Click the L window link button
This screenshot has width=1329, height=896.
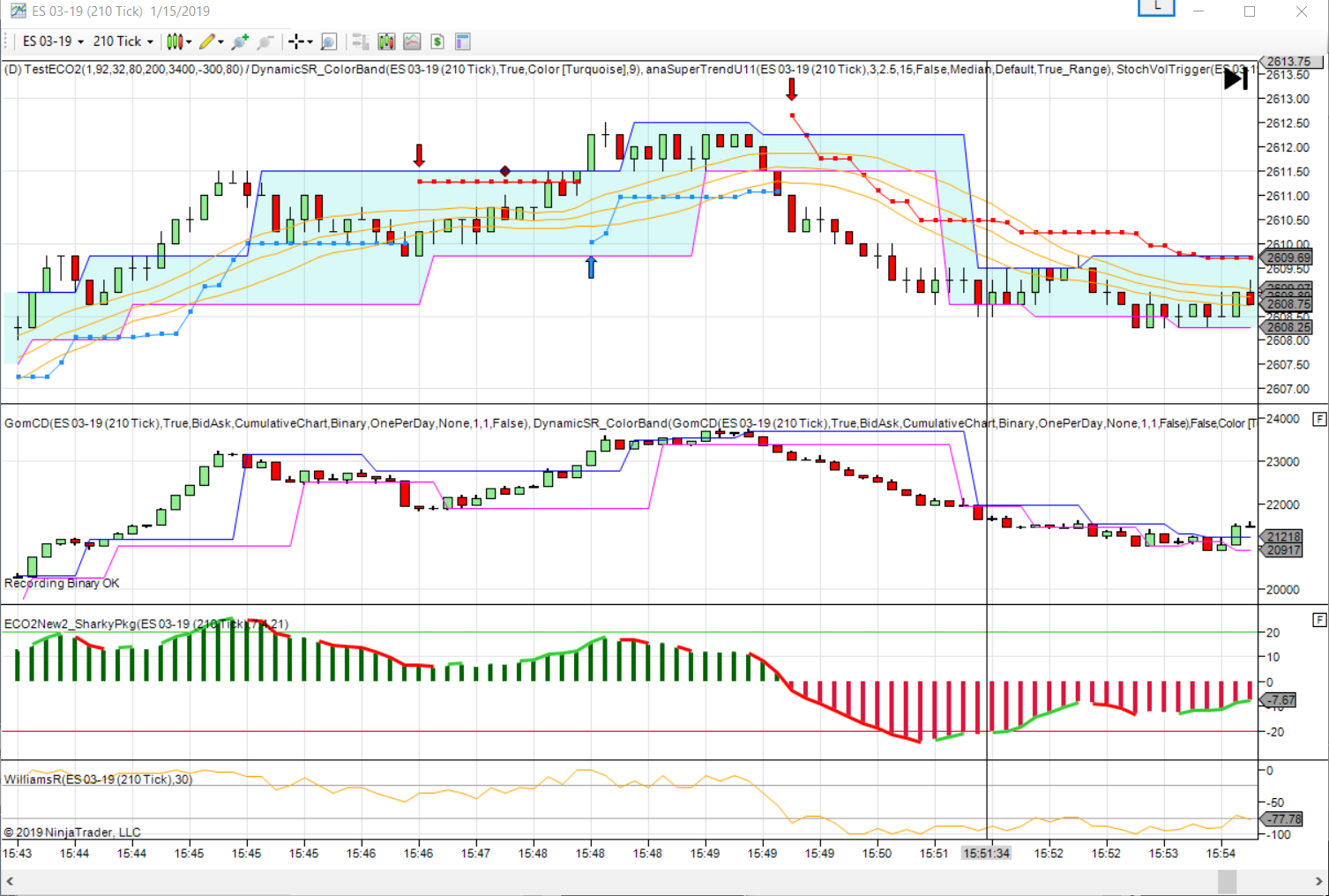[1156, 8]
